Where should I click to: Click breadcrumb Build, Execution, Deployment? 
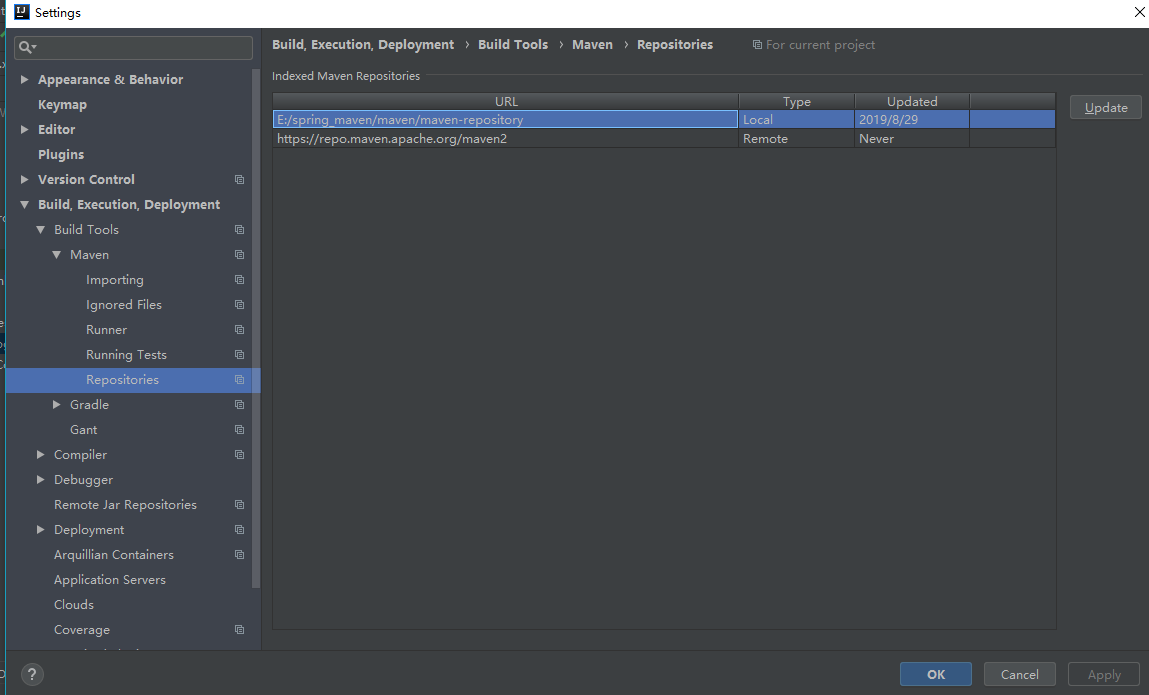(x=363, y=45)
